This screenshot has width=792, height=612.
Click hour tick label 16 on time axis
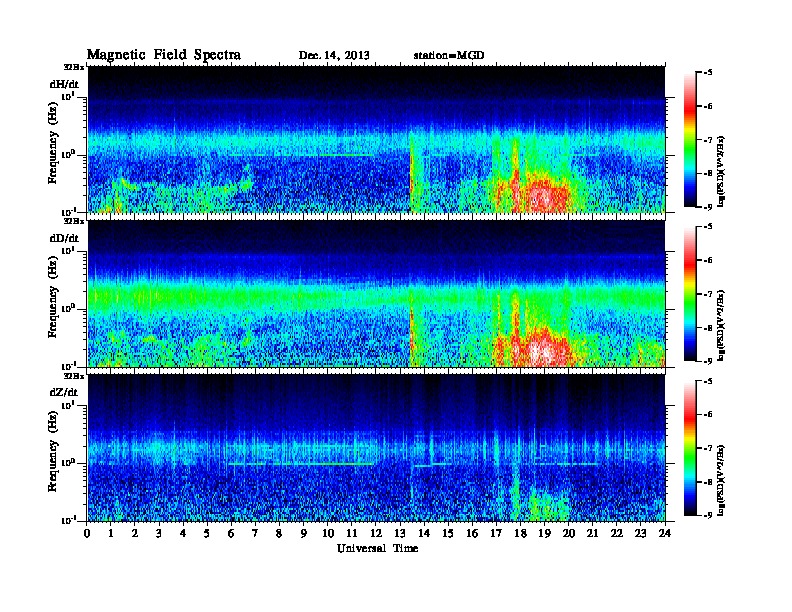click(x=472, y=534)
